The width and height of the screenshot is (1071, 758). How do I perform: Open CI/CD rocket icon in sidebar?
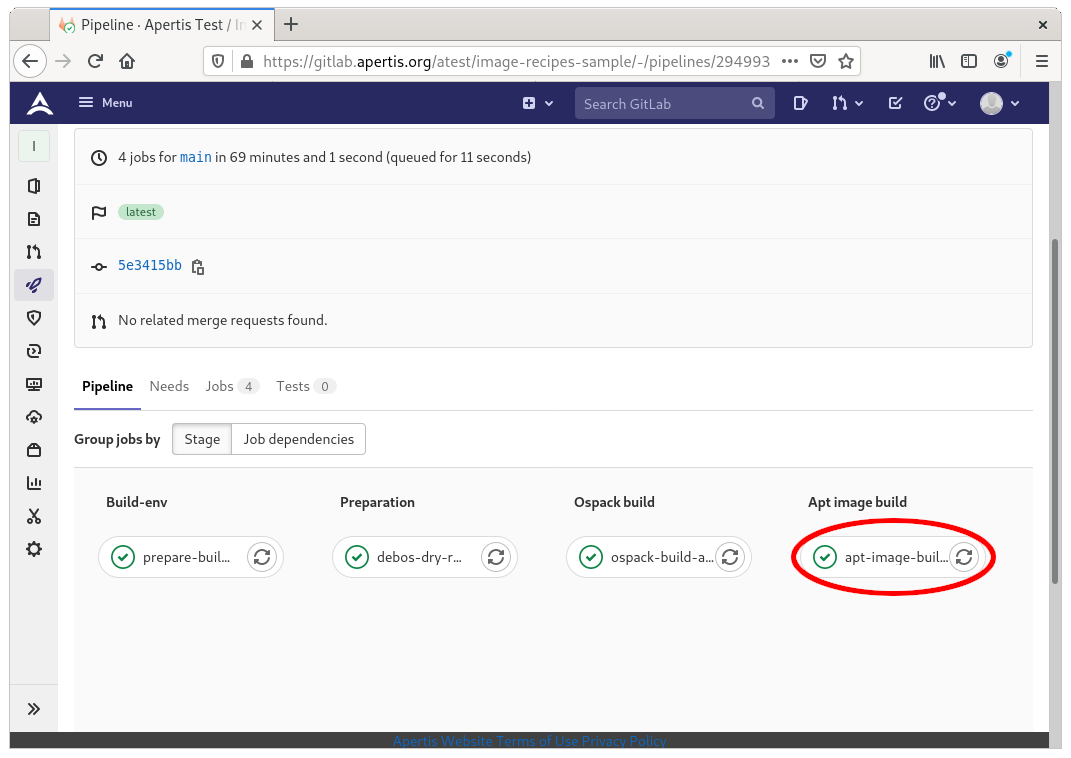[x=33, y=285]
